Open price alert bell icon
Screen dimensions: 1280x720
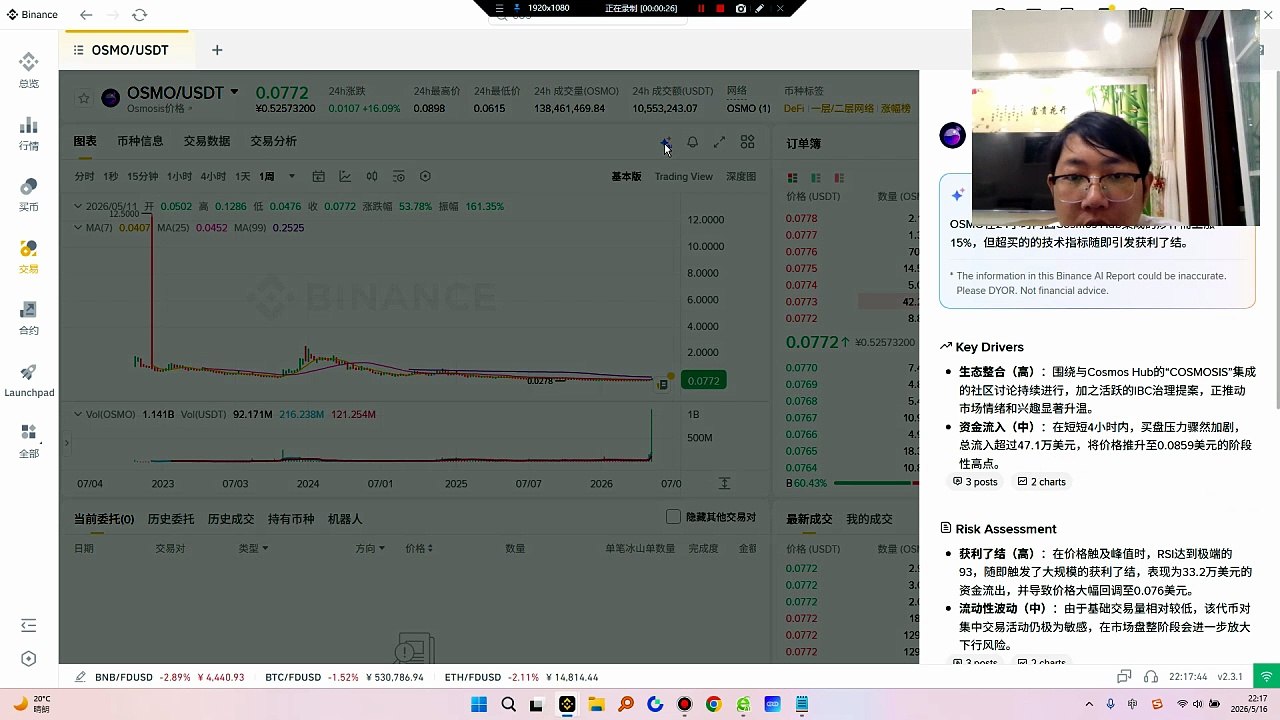coord(692,143)
